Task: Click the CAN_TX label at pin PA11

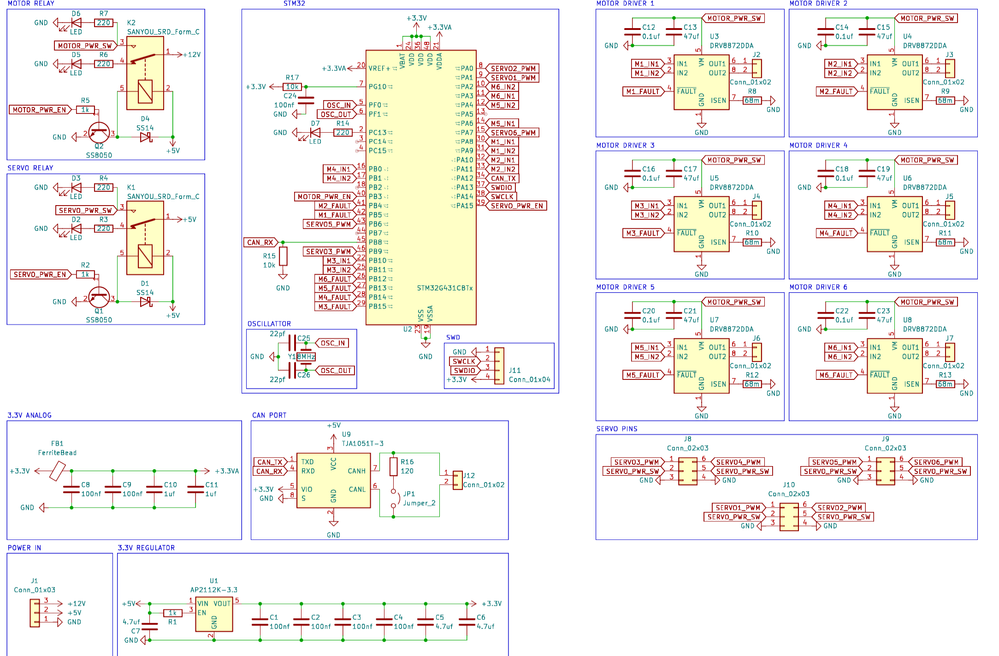Action: tap(503, 178)
